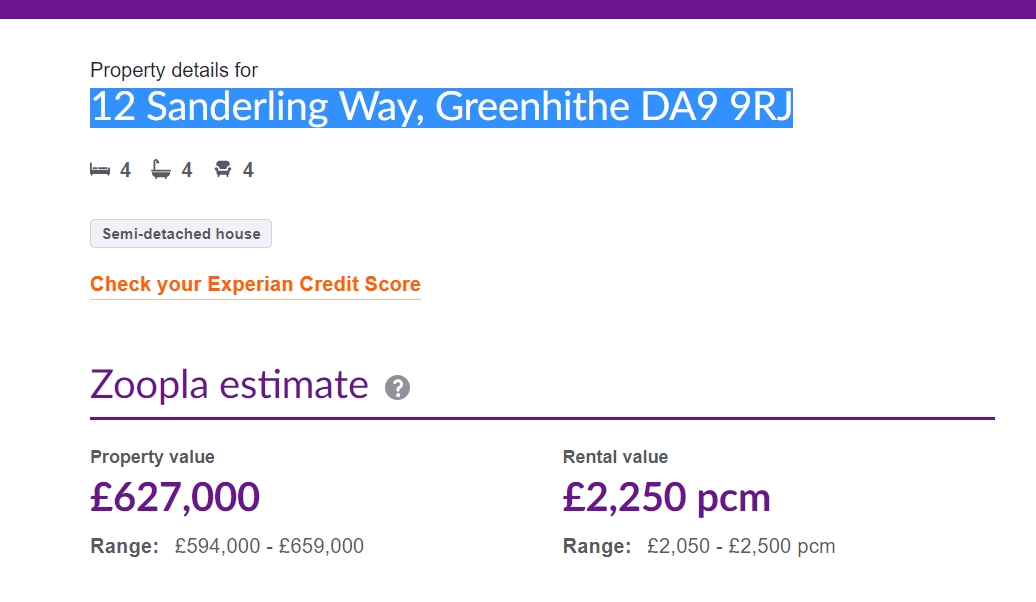Click the Property value label
The width and height of the screenshot is (1036, 602).
tap(152, 457)
